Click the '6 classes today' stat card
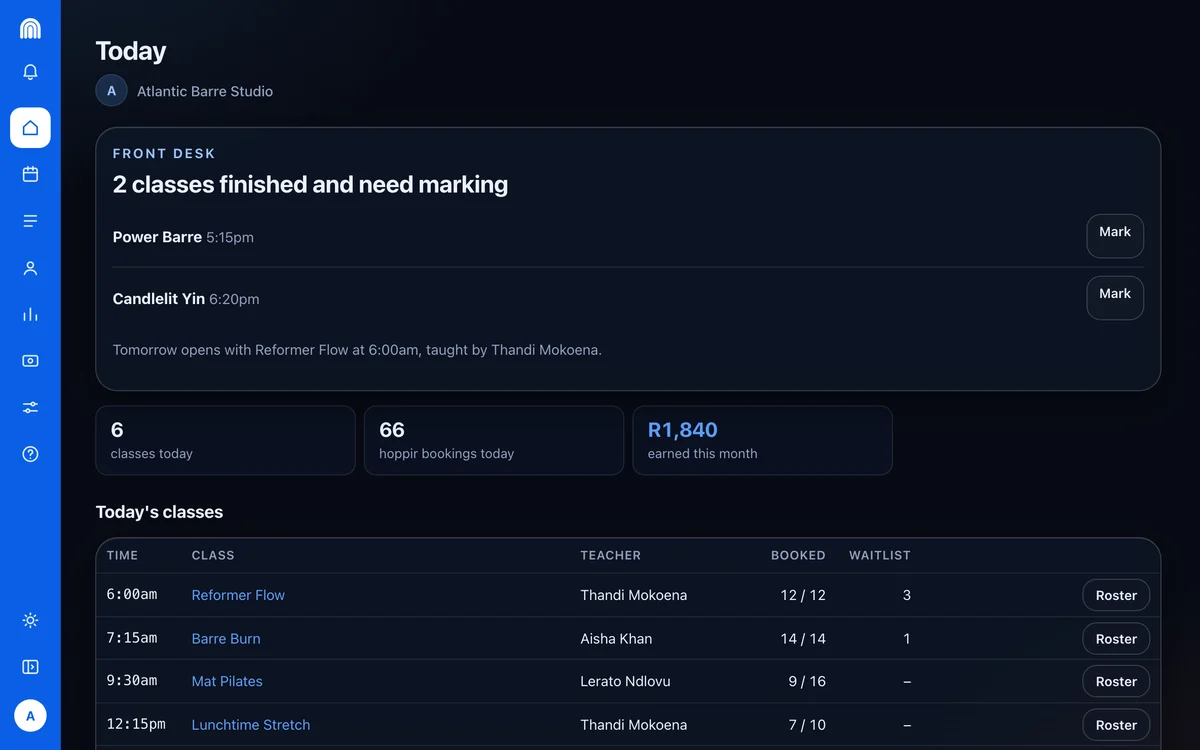The height and width of the screenshot is (750, 1200). pyautogui.click(x=225, y=440)
